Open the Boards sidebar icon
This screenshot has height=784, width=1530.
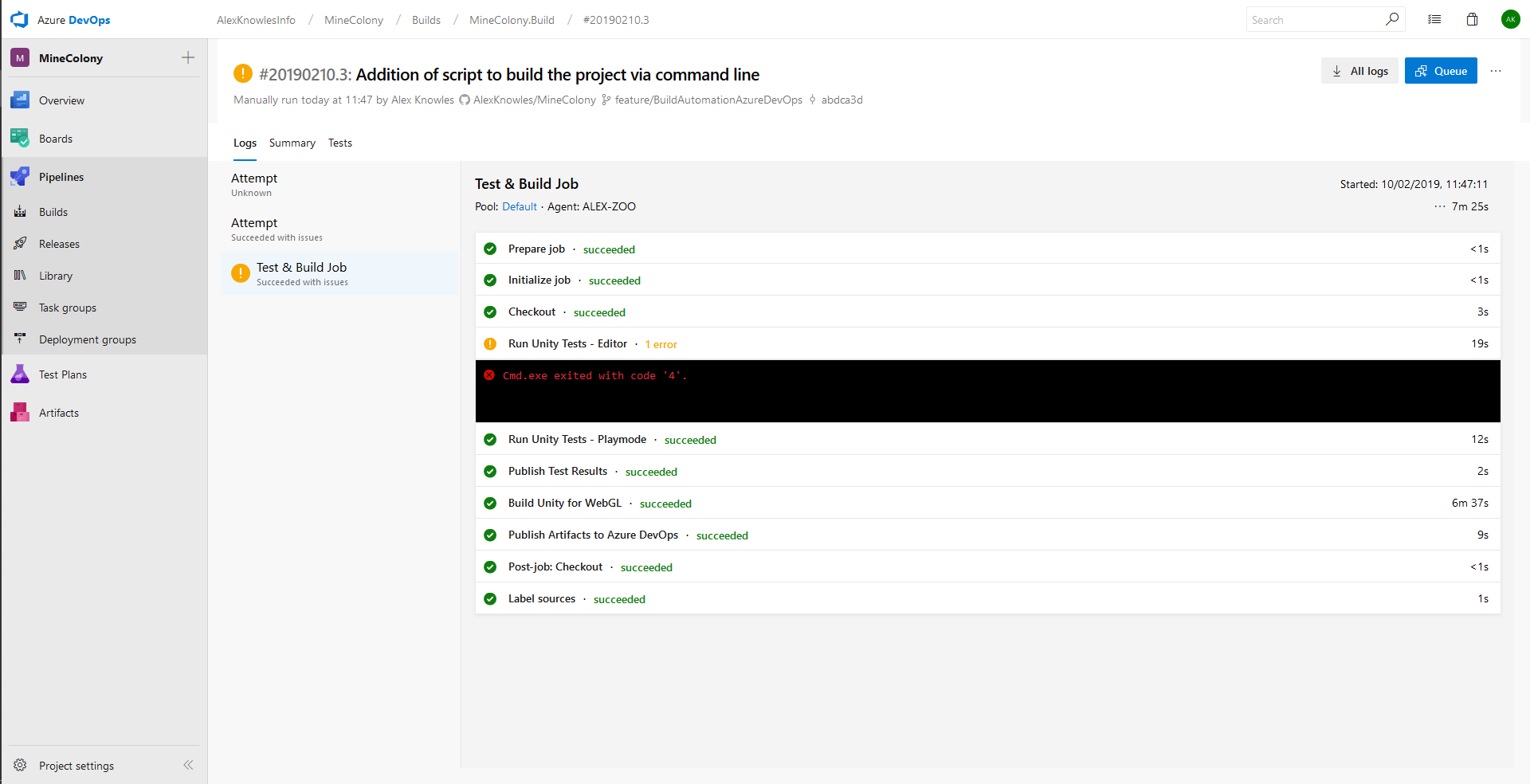click(x=20, y=139)
